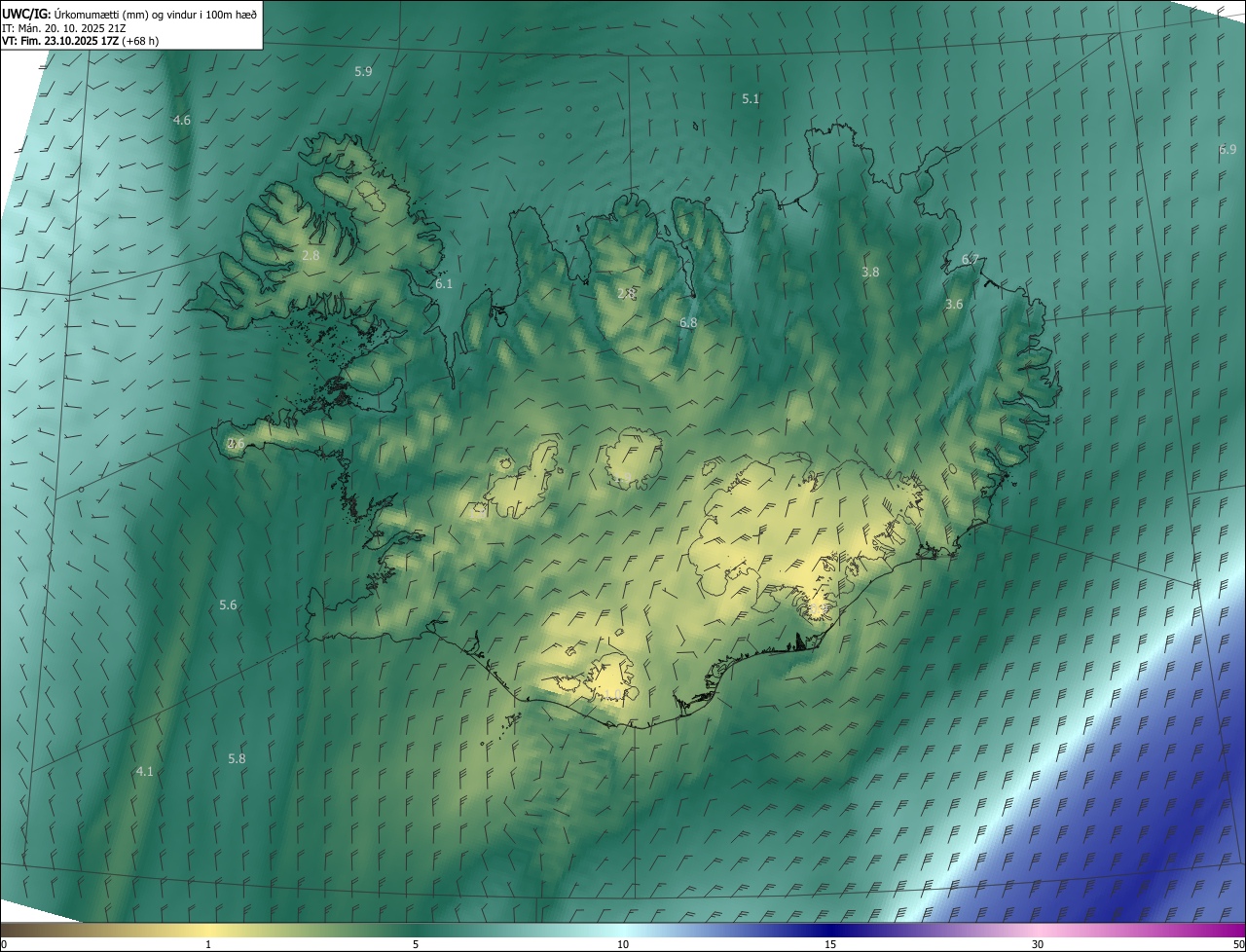
Task: Click the legend tick label 10
Action: tap(623, 944)
